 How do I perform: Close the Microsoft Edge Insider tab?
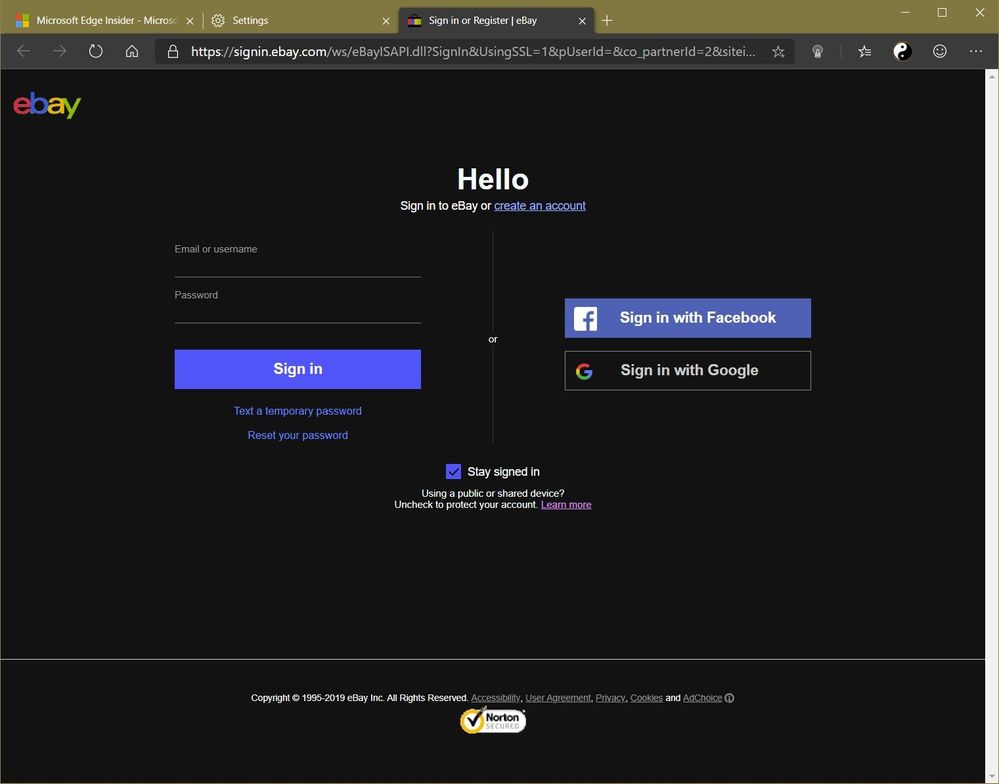point(189,21)
